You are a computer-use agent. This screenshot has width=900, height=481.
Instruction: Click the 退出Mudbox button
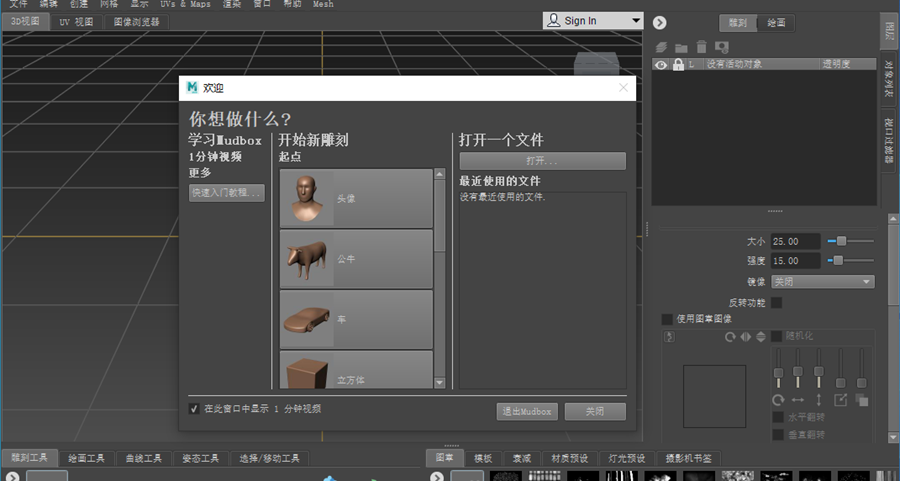click(527, 412)
